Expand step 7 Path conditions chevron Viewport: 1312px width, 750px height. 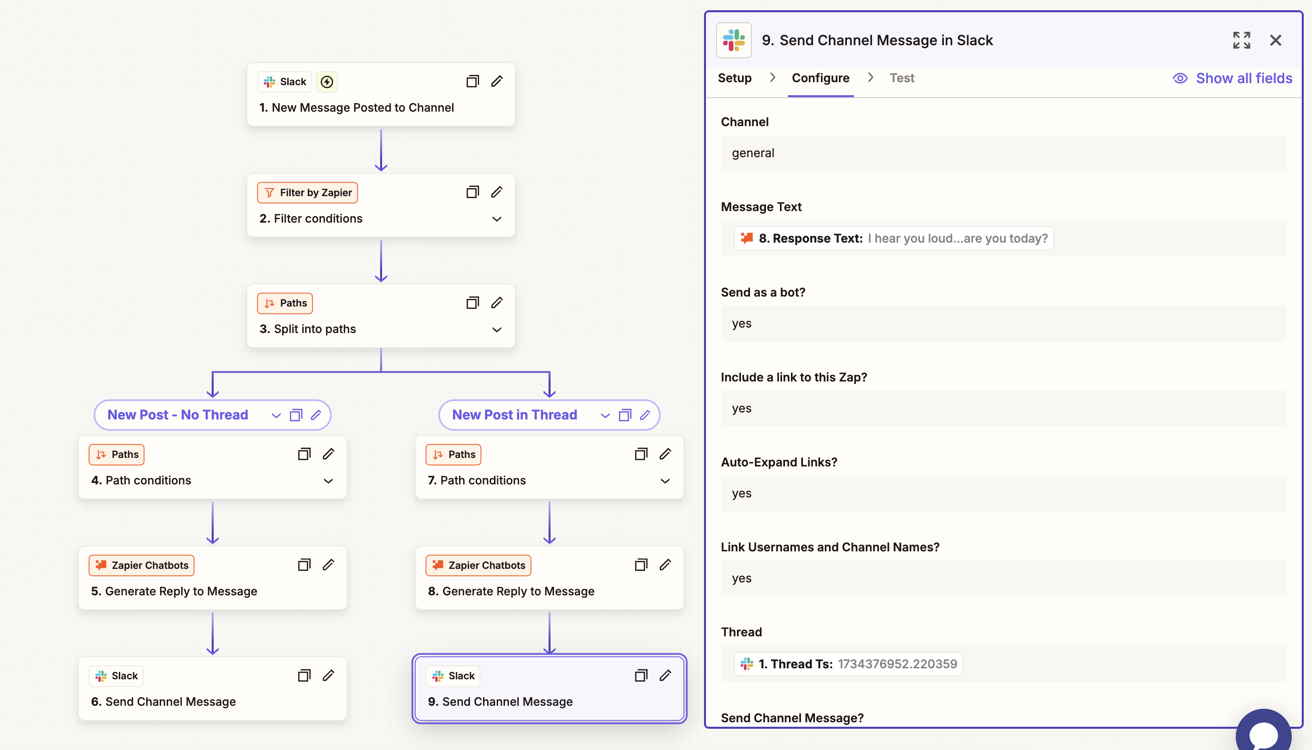[x=665, y=481]
